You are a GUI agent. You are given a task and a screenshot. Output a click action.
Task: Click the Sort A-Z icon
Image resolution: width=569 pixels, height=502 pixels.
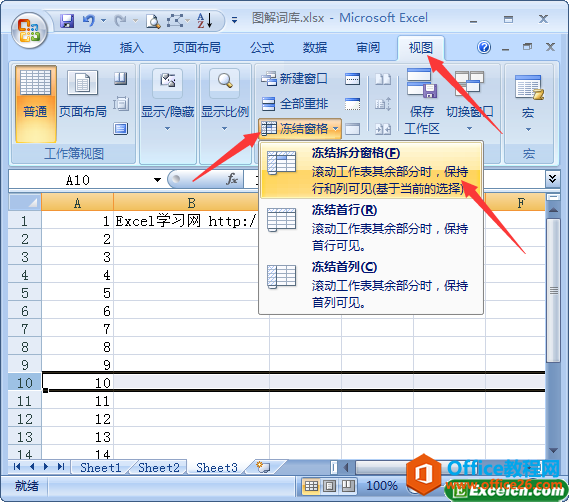(x=204, y=21)
